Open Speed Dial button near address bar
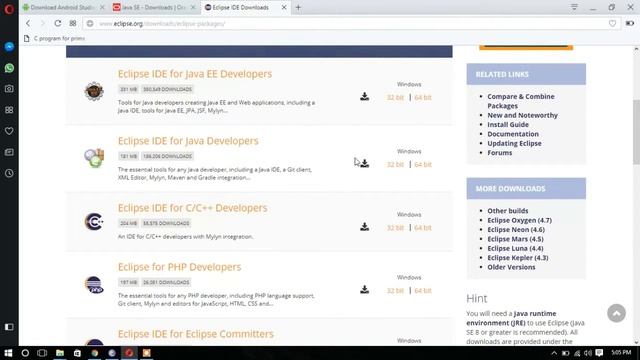 73,23
